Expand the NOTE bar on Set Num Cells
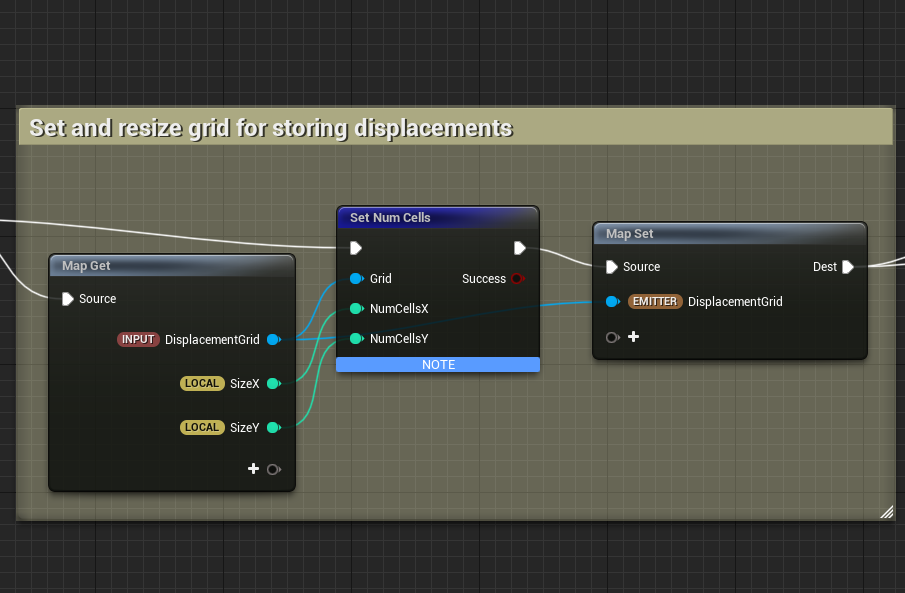Viewport: 905px width, 593px height. click(438, 365)
